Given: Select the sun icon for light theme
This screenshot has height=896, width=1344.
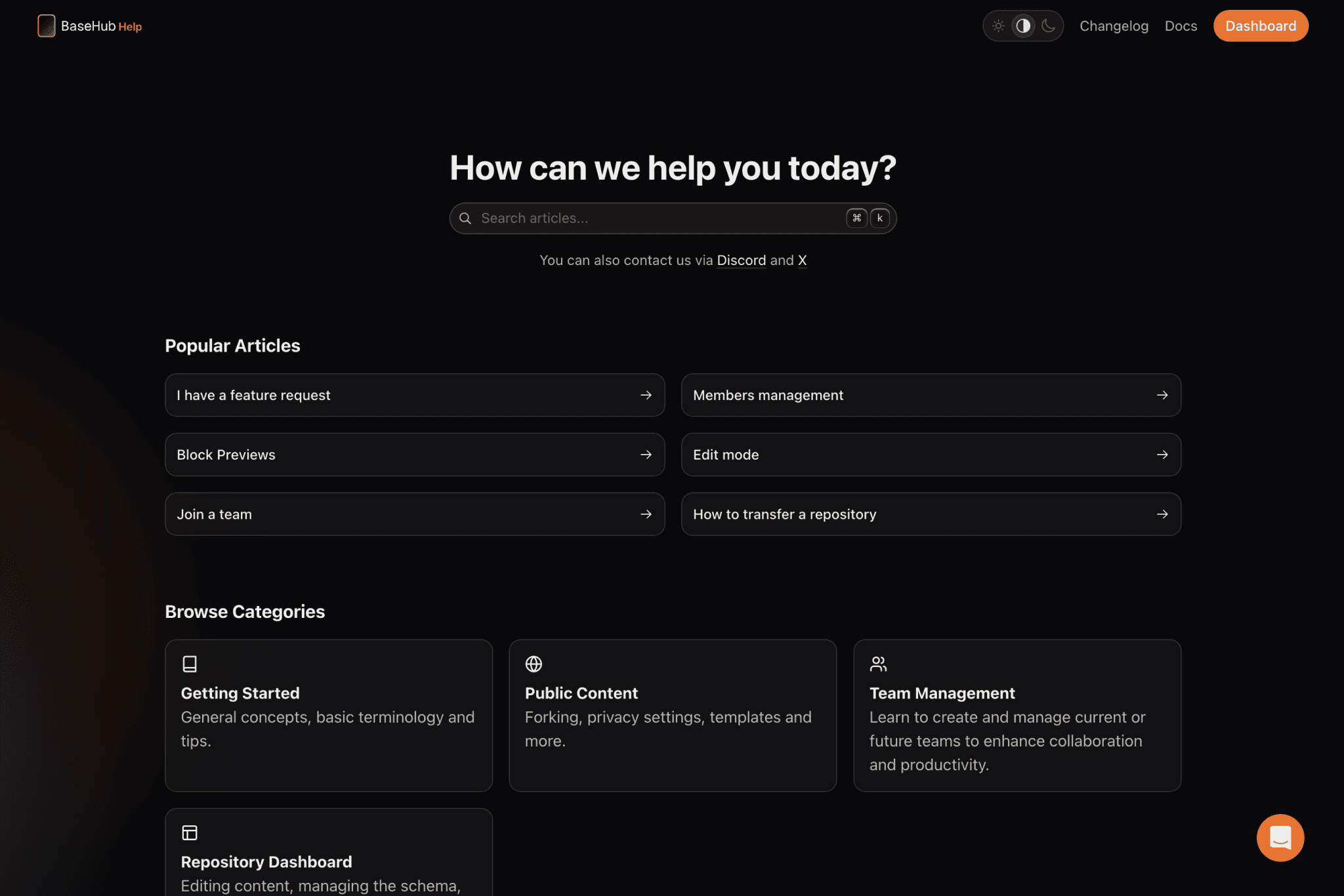Looking at the screenshot, I should 998,26.
